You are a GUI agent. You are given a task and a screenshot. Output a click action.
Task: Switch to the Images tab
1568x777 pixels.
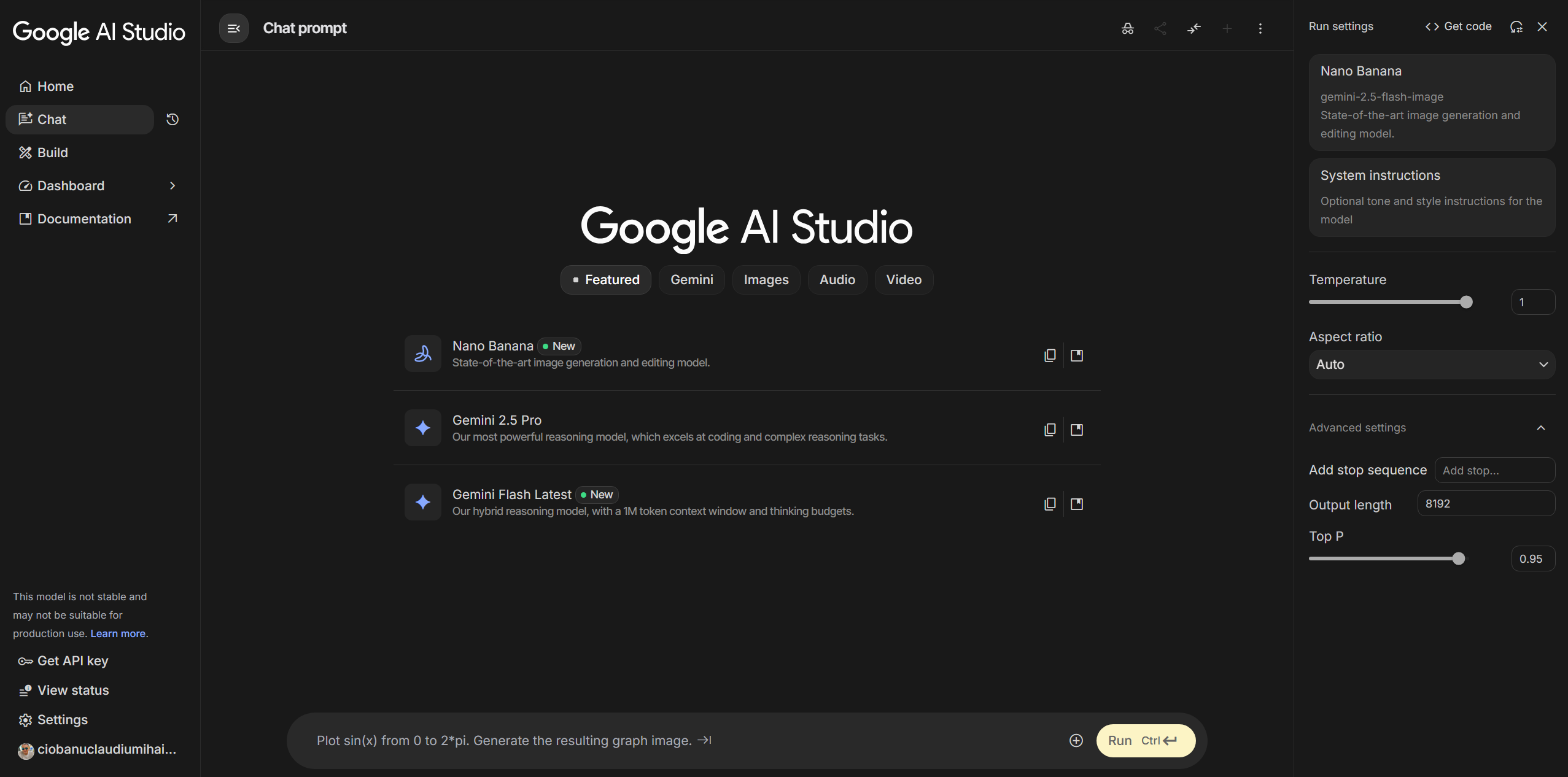click(x=766, y=280)
